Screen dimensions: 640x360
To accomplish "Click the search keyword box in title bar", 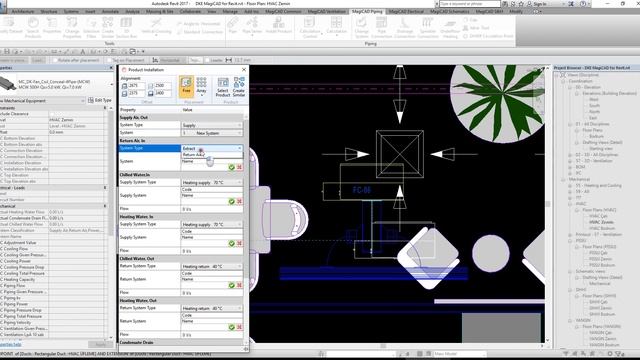I will 470,4.
